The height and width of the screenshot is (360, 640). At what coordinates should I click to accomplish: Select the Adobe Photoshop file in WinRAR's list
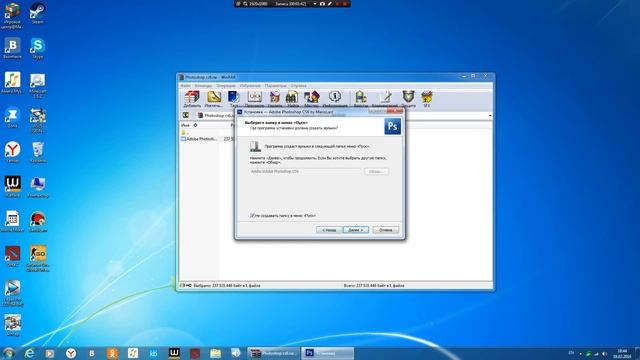(x=199, y=139)
